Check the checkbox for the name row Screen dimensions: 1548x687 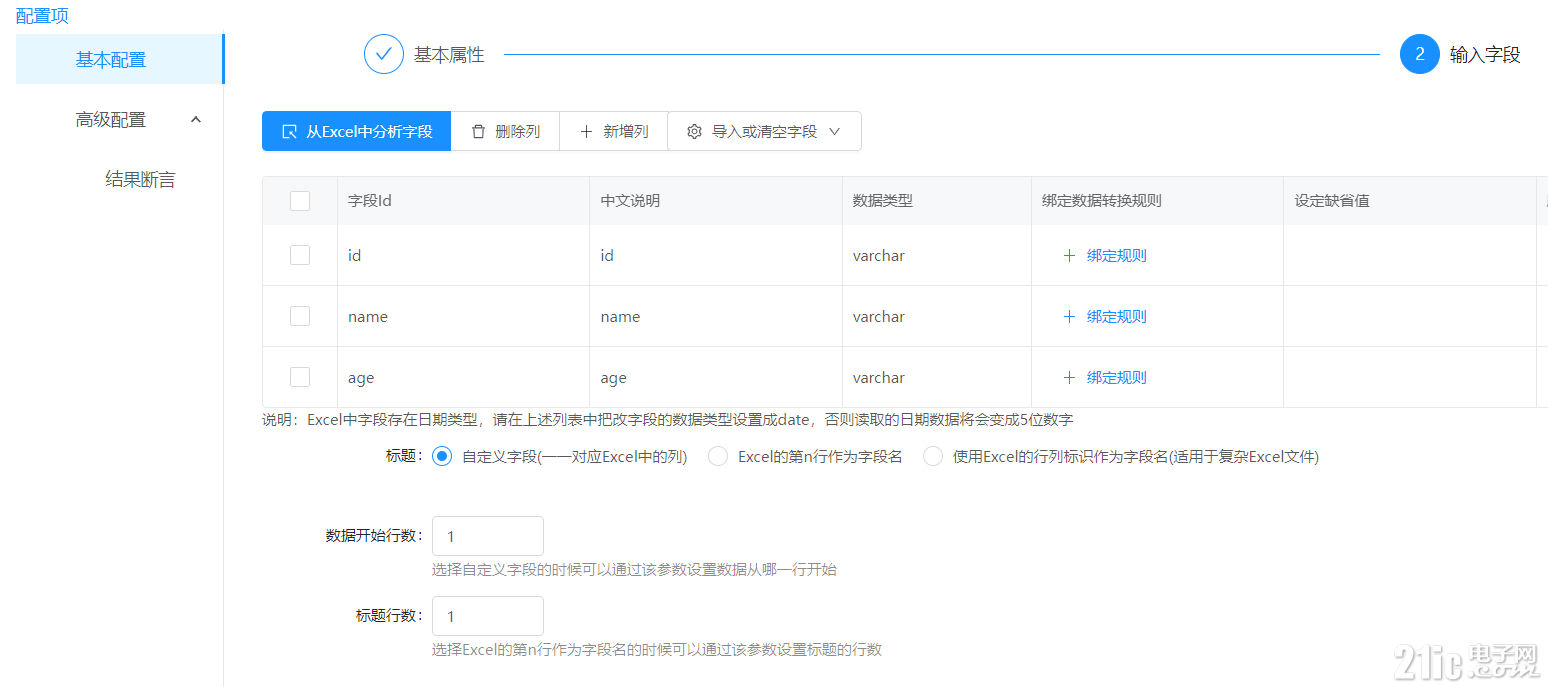tap(300, 316)
